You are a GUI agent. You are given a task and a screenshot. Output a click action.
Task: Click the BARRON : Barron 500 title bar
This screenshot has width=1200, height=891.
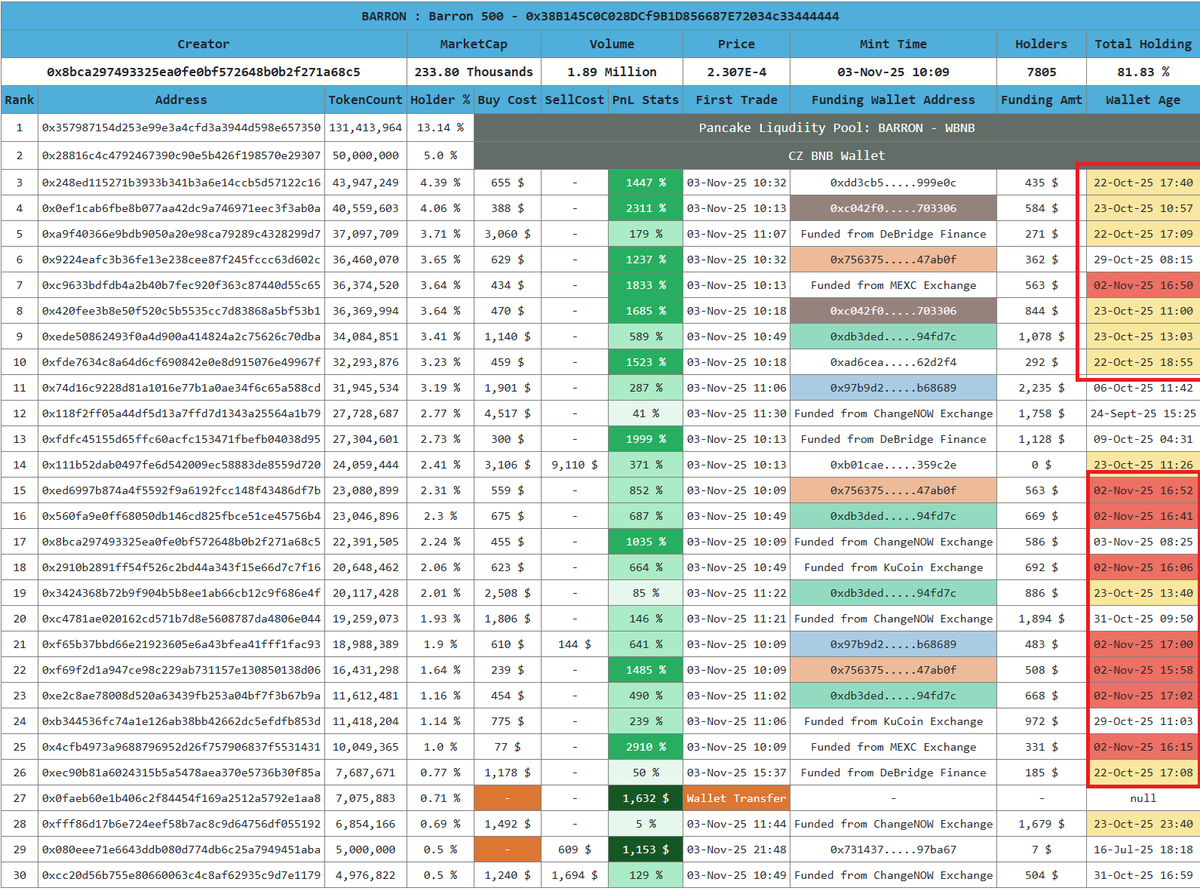point(600,16)
